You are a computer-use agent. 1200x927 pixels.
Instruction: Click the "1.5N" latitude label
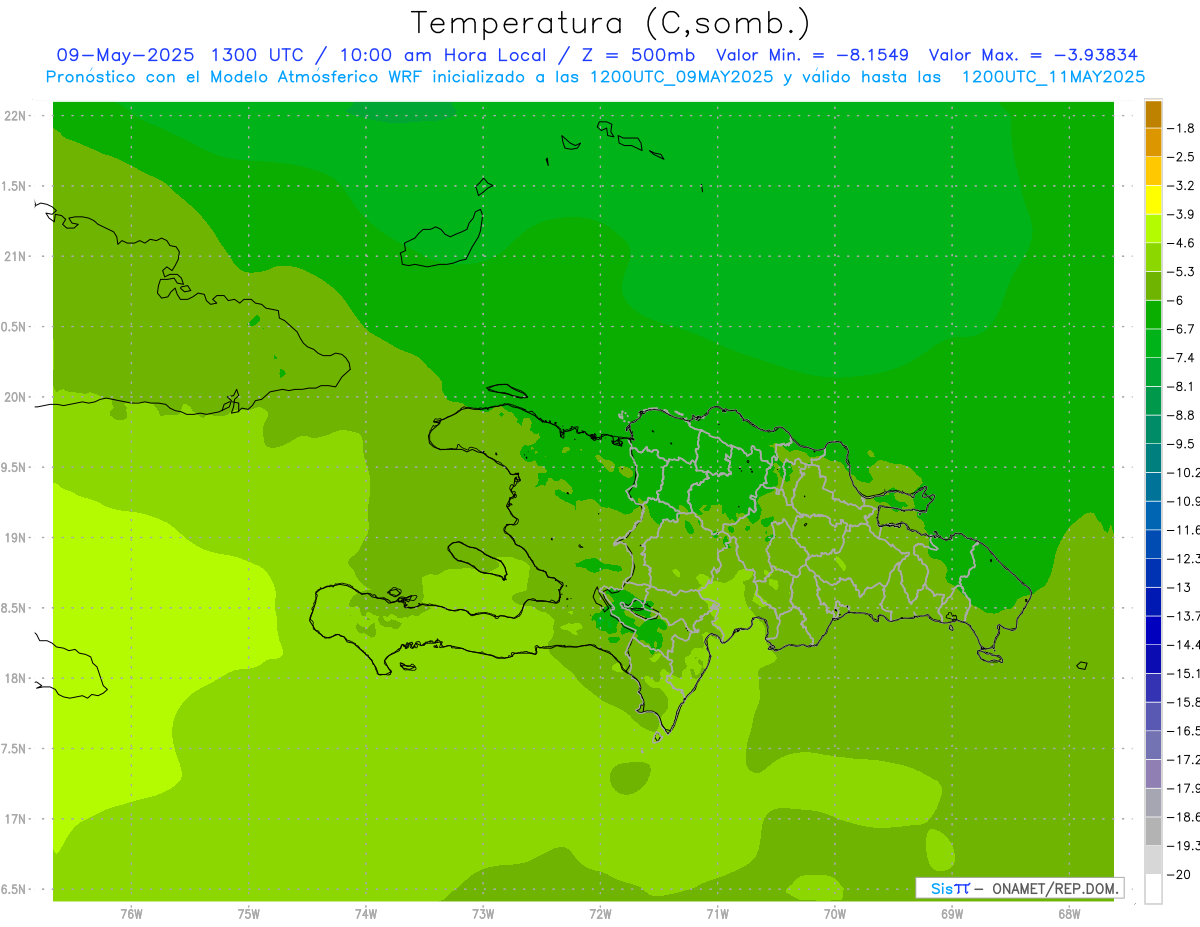(13, 186)
